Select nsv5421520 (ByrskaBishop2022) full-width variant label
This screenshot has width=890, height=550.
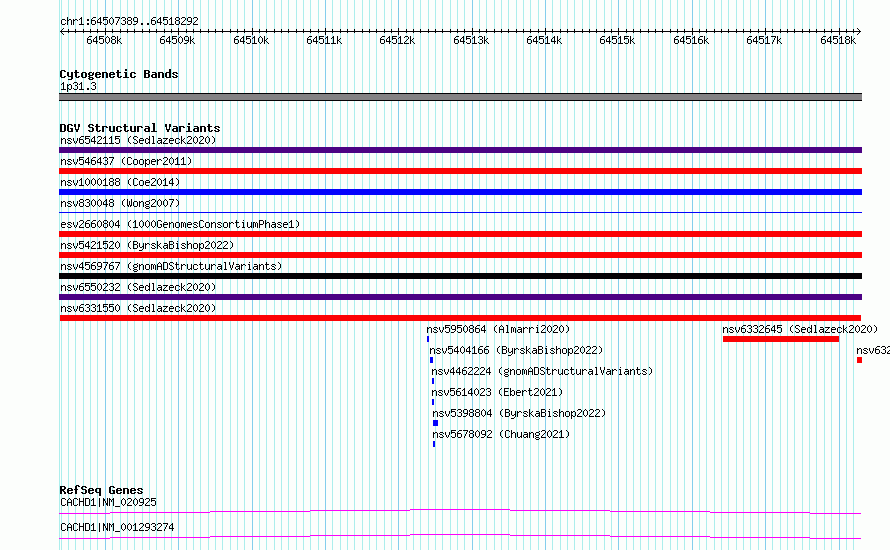point(147,245)
